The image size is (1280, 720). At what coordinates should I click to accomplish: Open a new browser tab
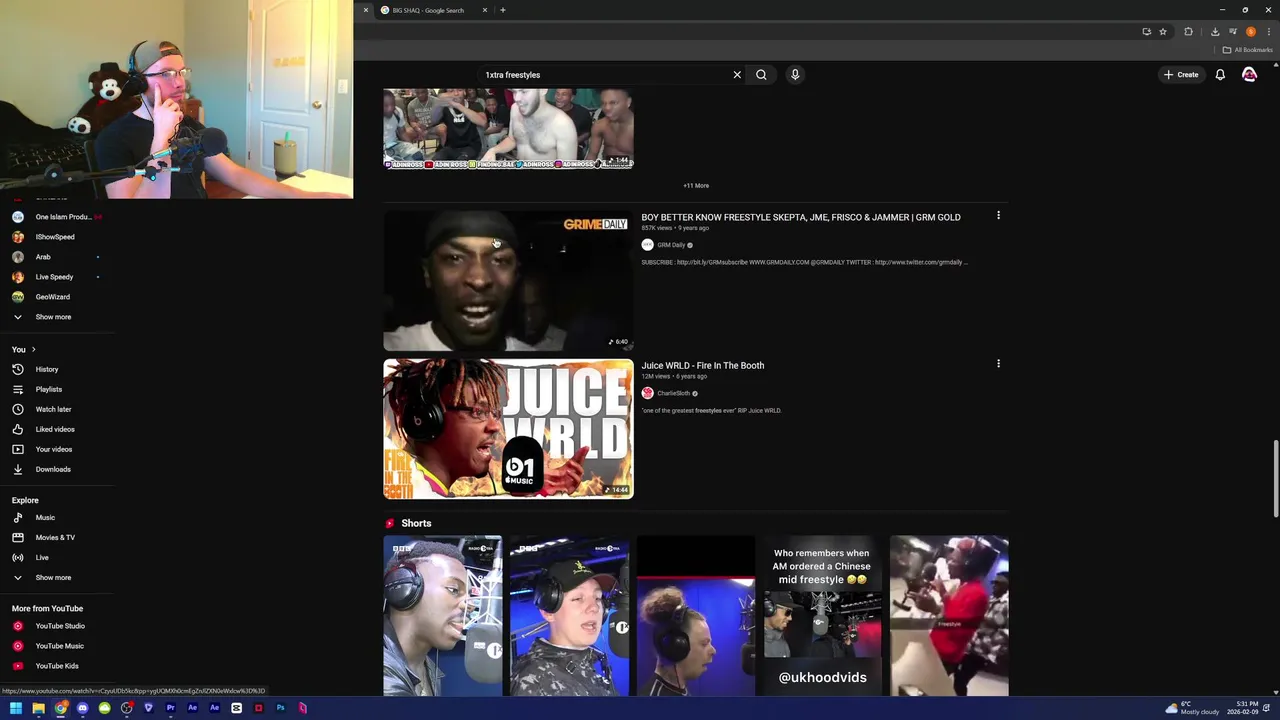(x=503, y=10)
